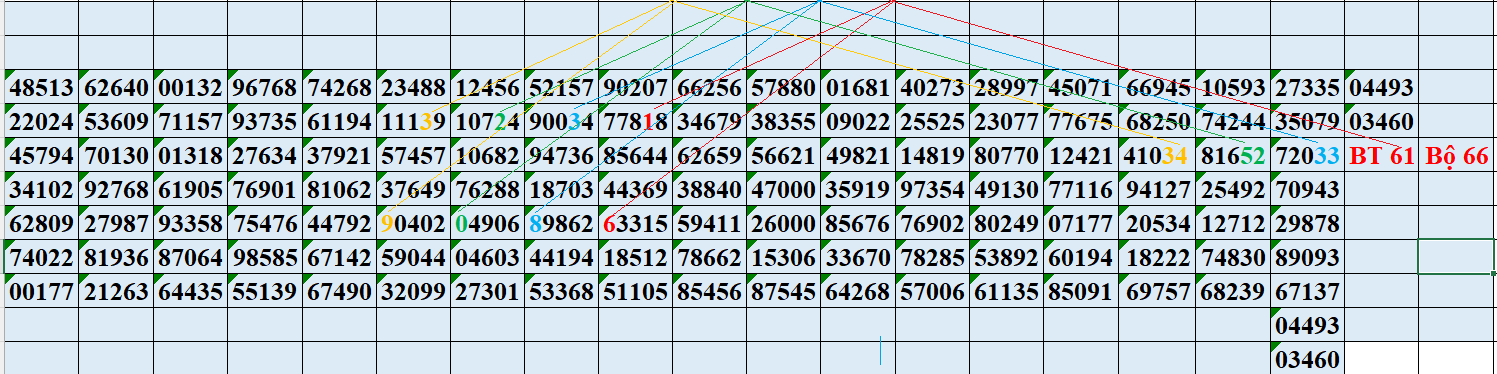Select the red Bộ 66 cell
This screenshot has width=1497, height=374.
click(x=1456, y=156)
